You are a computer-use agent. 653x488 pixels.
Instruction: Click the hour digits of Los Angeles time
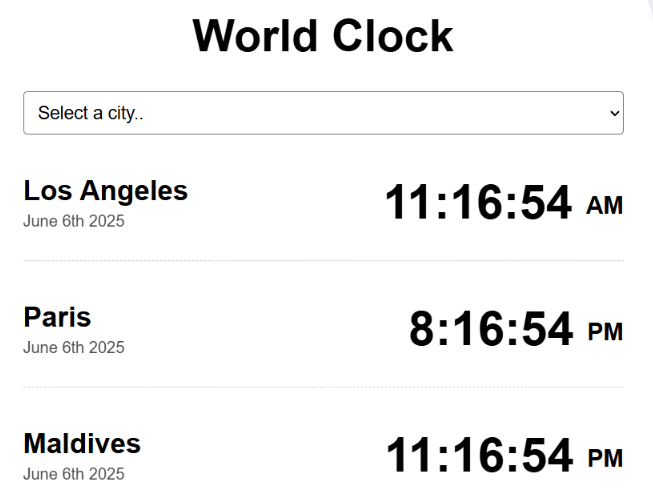click(410, 203)
